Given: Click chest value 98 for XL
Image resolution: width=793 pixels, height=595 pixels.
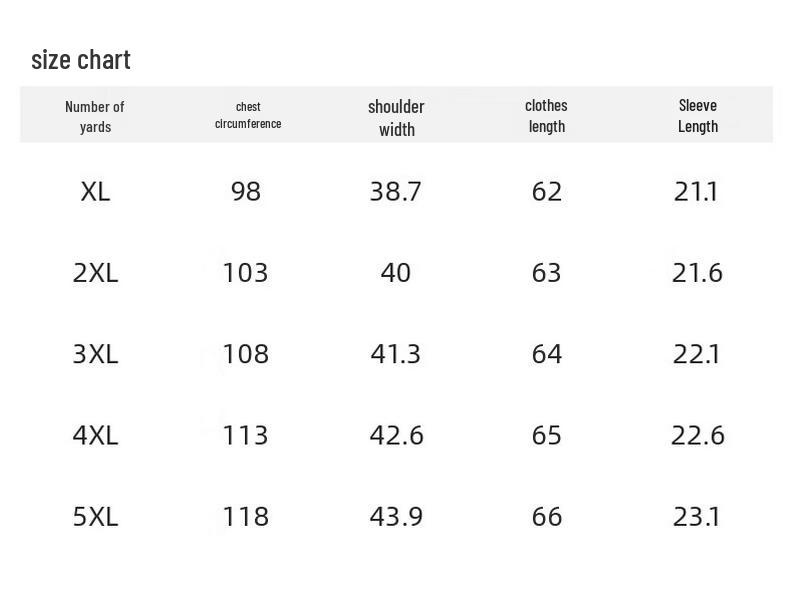Looking at the screenshot, I should tap(246, 191).
